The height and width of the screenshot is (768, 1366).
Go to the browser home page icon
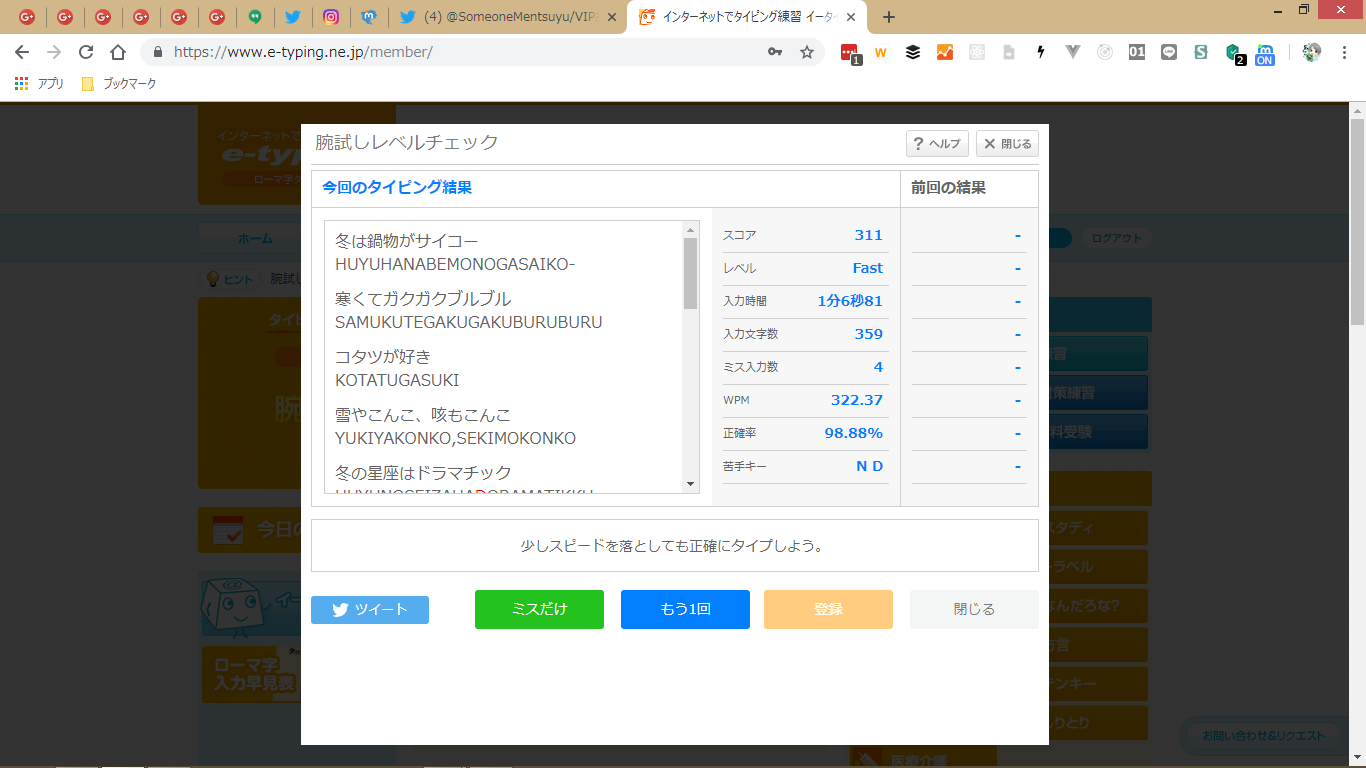pyautogui.click(x=118, y=52)
